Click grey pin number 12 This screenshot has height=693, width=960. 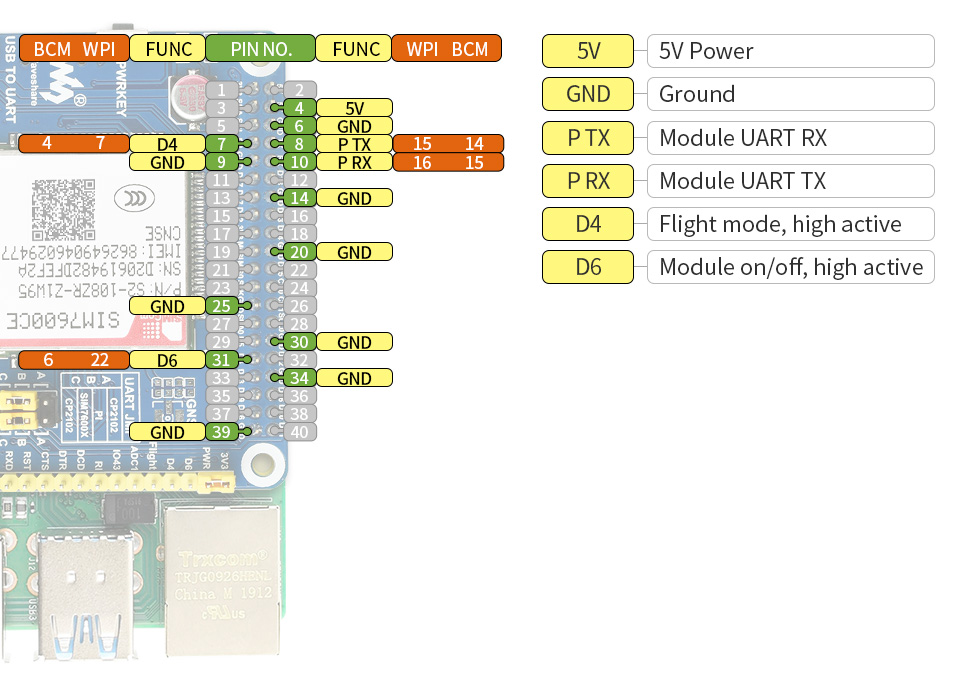click(x=299, y=180)
